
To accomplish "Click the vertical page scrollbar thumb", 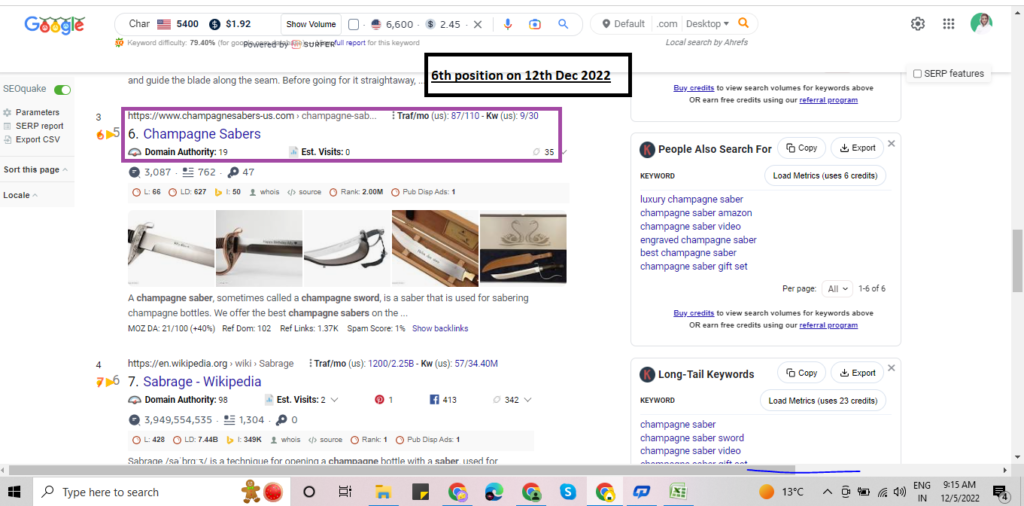I will pyautogui.click(x=1017, y=261).
